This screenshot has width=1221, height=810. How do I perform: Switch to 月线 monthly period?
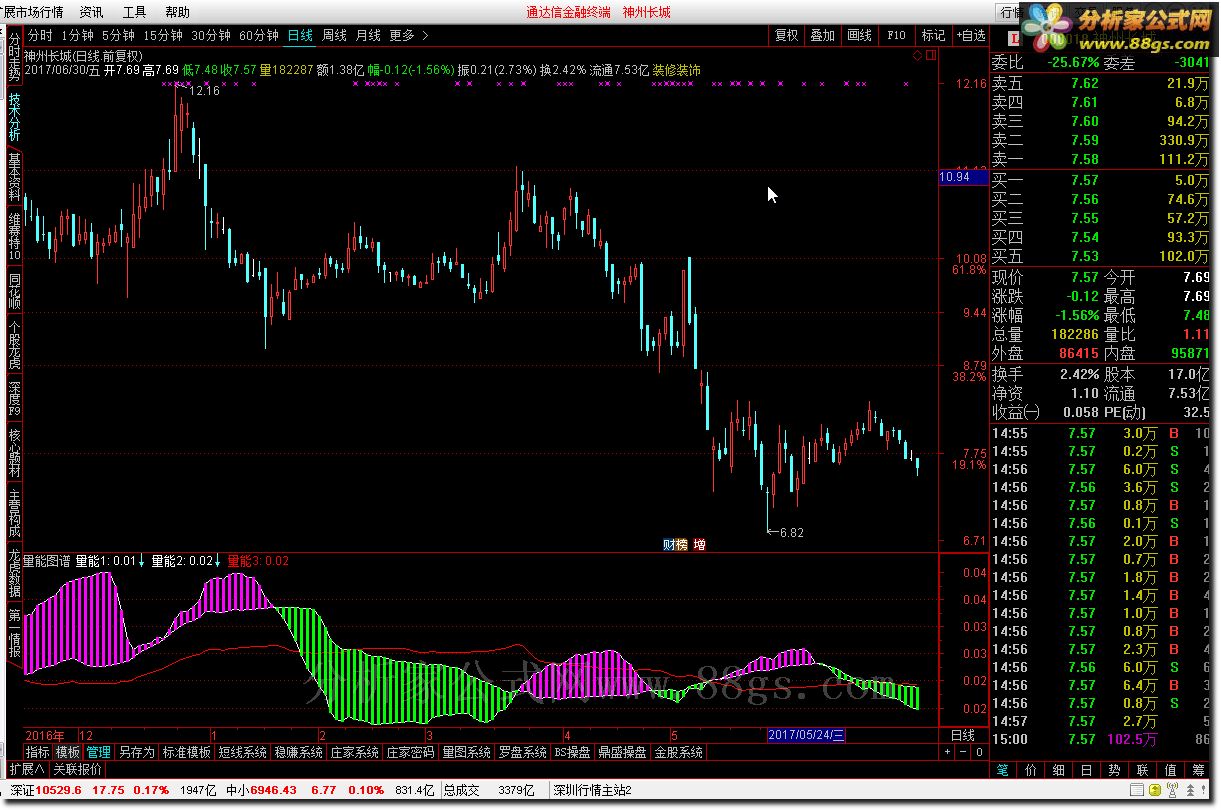point(368,35)
